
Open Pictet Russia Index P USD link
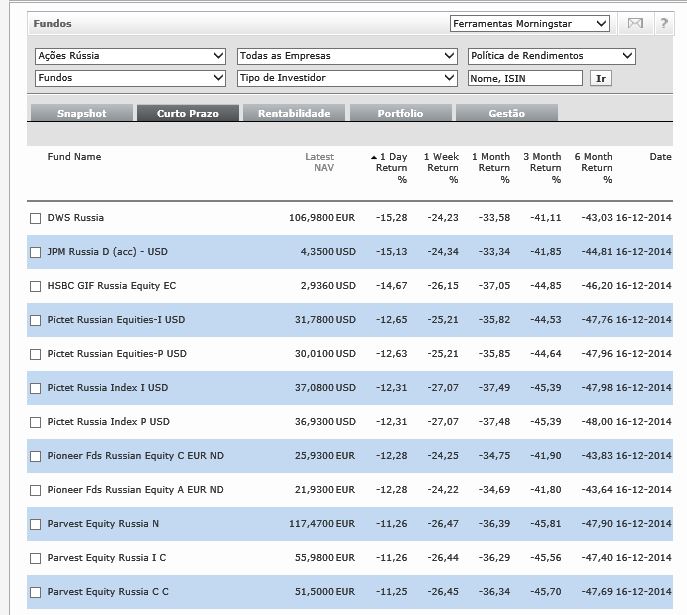[x=108, y=421]
